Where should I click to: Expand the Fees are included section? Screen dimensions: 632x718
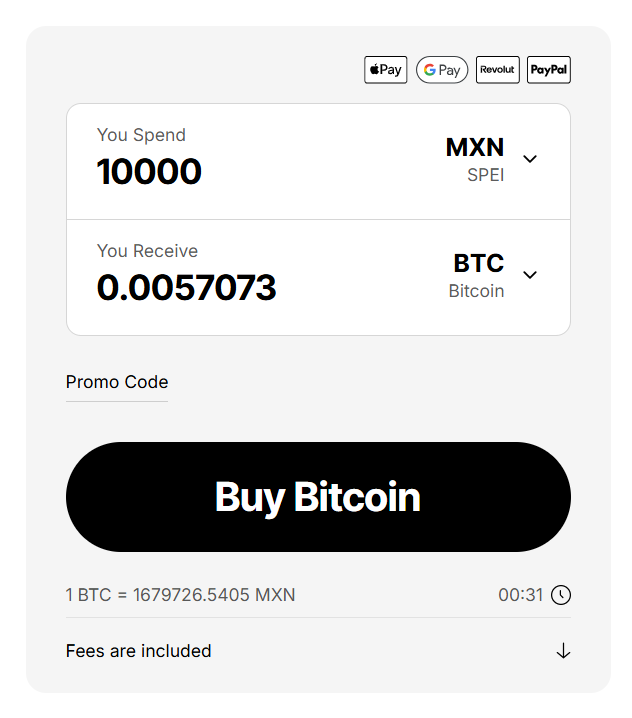pos(139,651)
